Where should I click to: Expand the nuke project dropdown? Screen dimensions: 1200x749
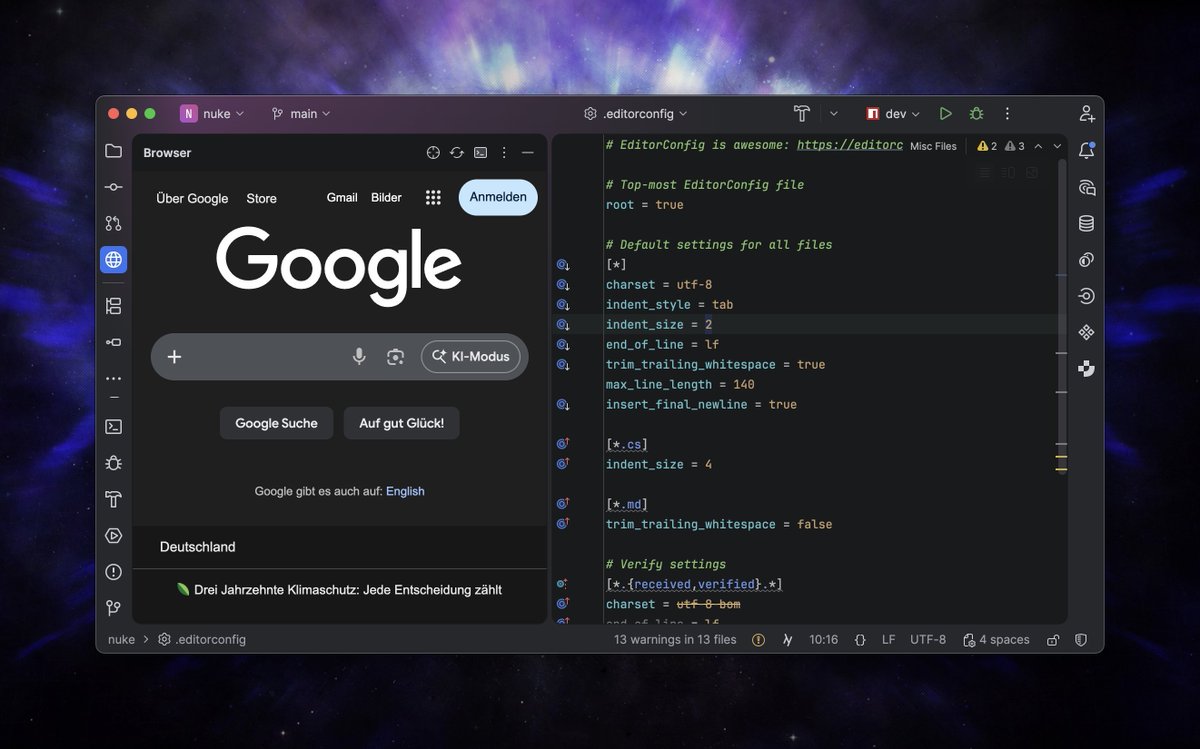[213, 113]
